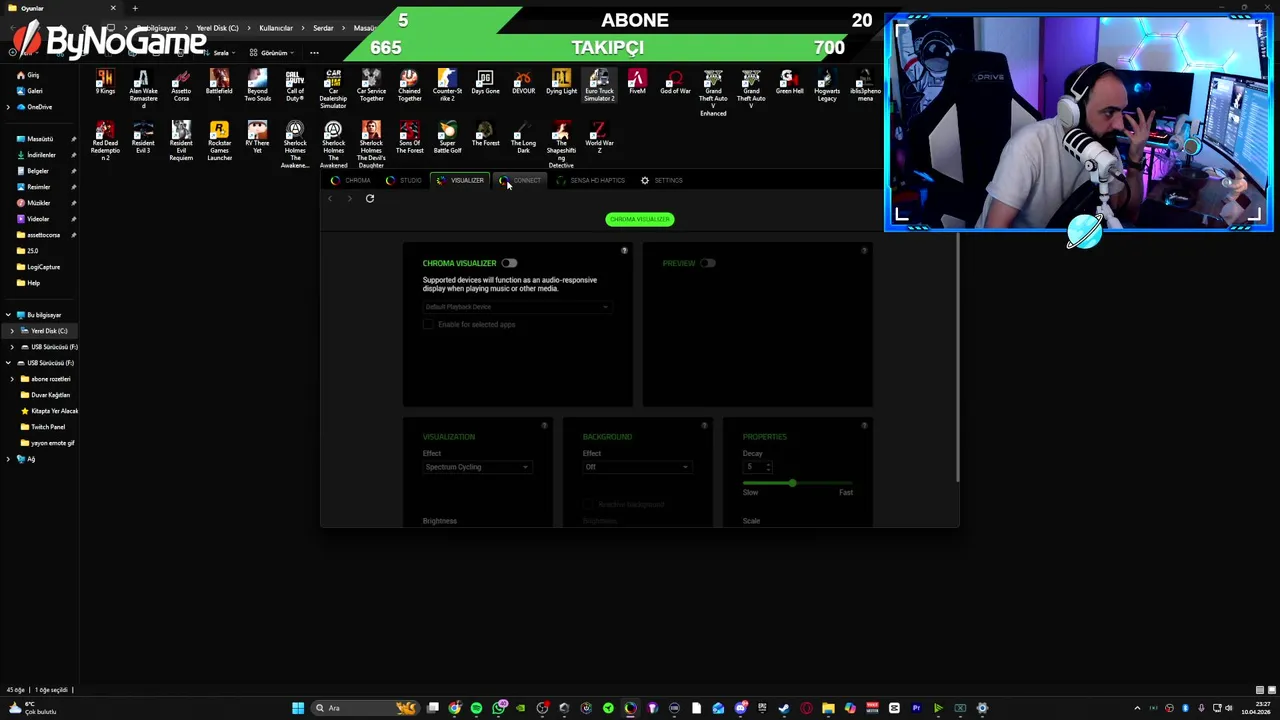1280x720 pixels.
Task: Open the Default Playback Device dropdown
Action: [516, 307]
